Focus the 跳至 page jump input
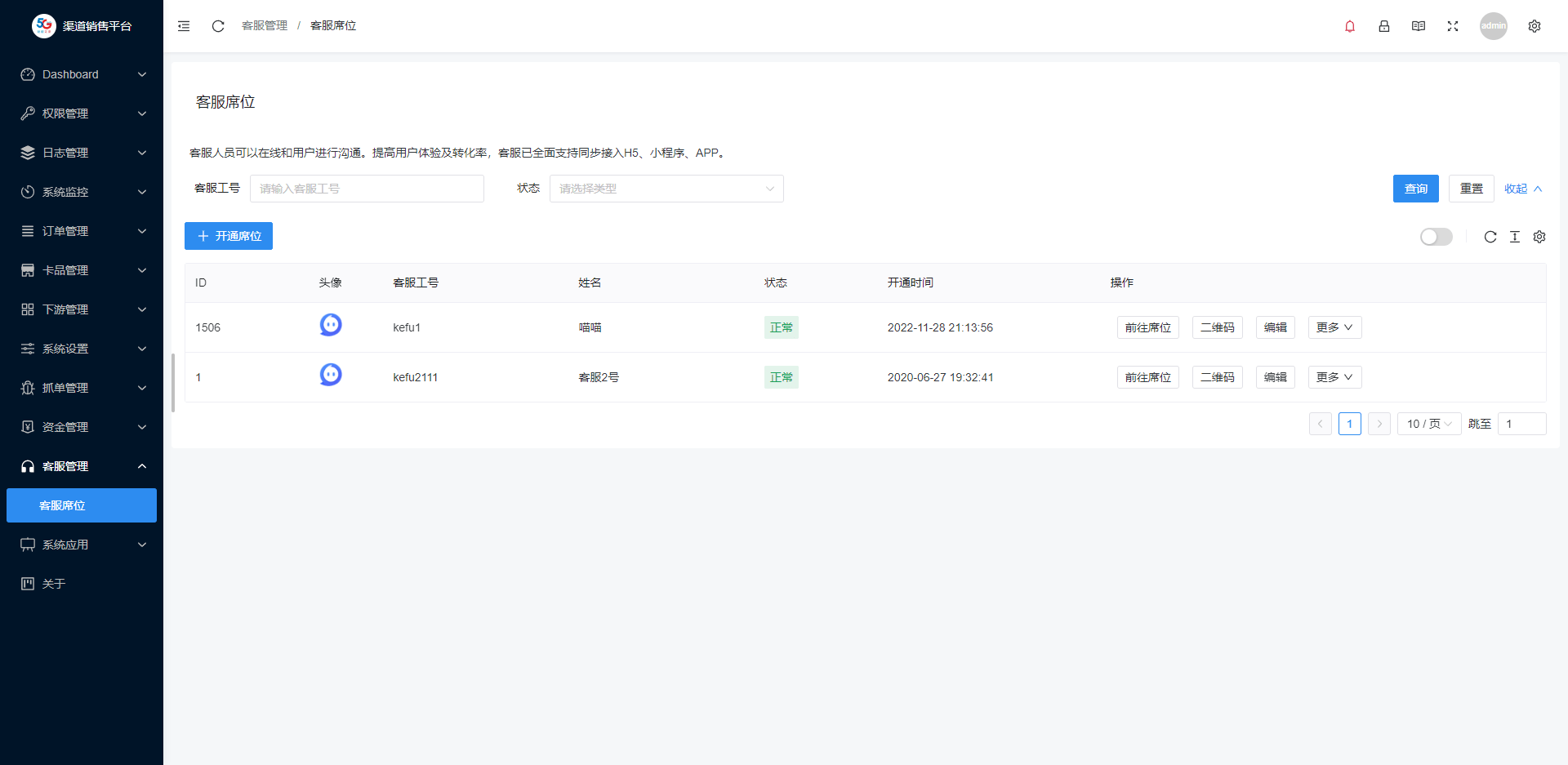The width and height of the screenshot is (1568, 765). tap(1522, 424)
